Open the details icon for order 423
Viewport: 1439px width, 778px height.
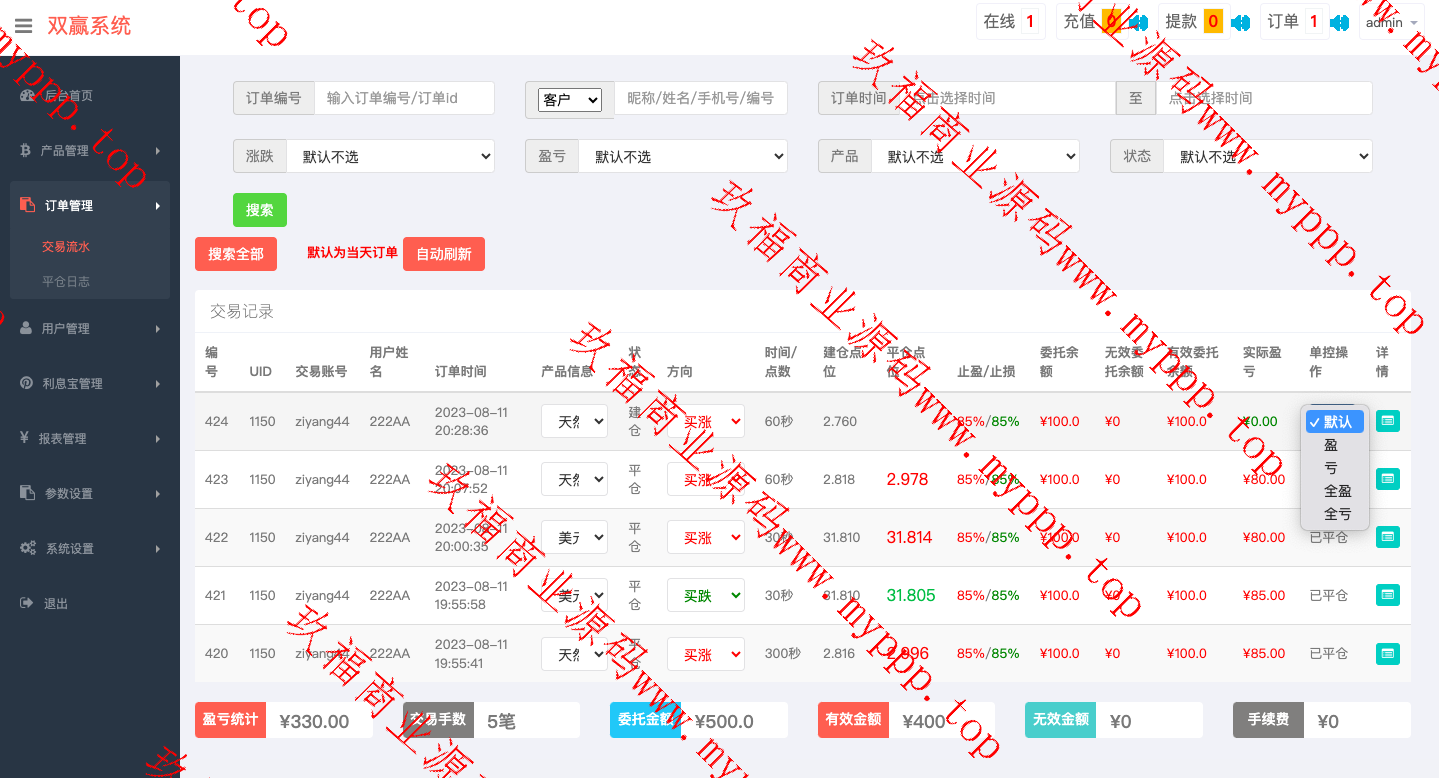click(1387, 479)
